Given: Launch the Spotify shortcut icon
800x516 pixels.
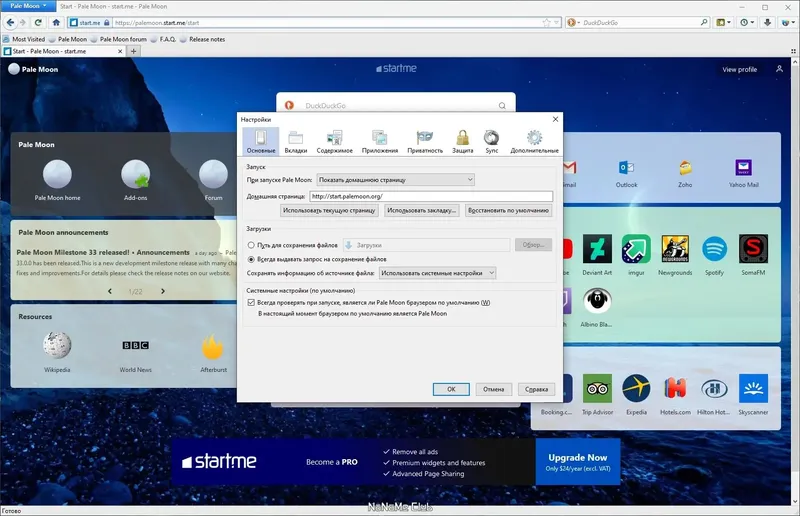Looking at the screenshot, I should coord(714,249).
